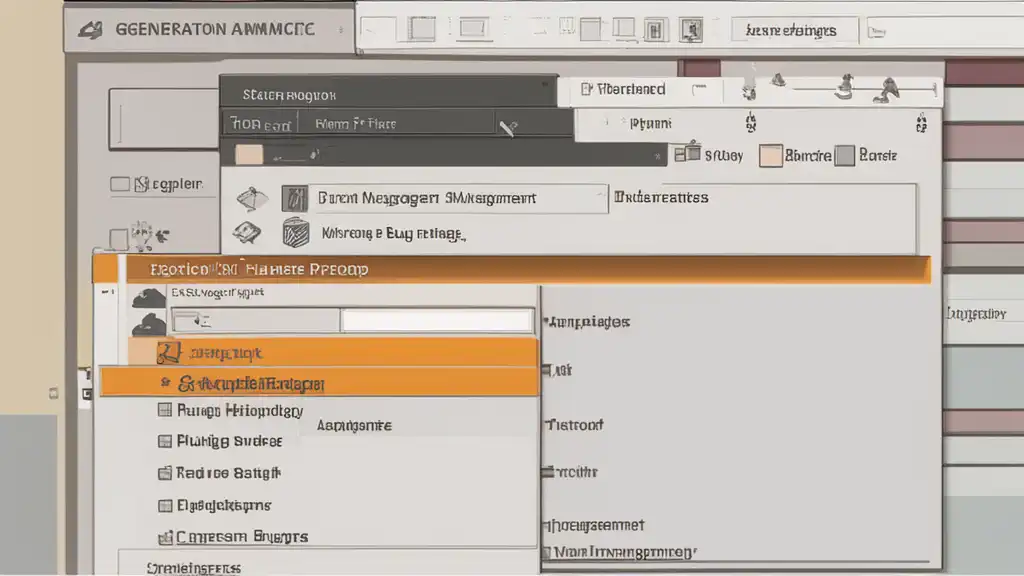The image size is (1024, 576).
Task: Click the upper dark blob icon under orange header
Action: [x=149, y=298]
